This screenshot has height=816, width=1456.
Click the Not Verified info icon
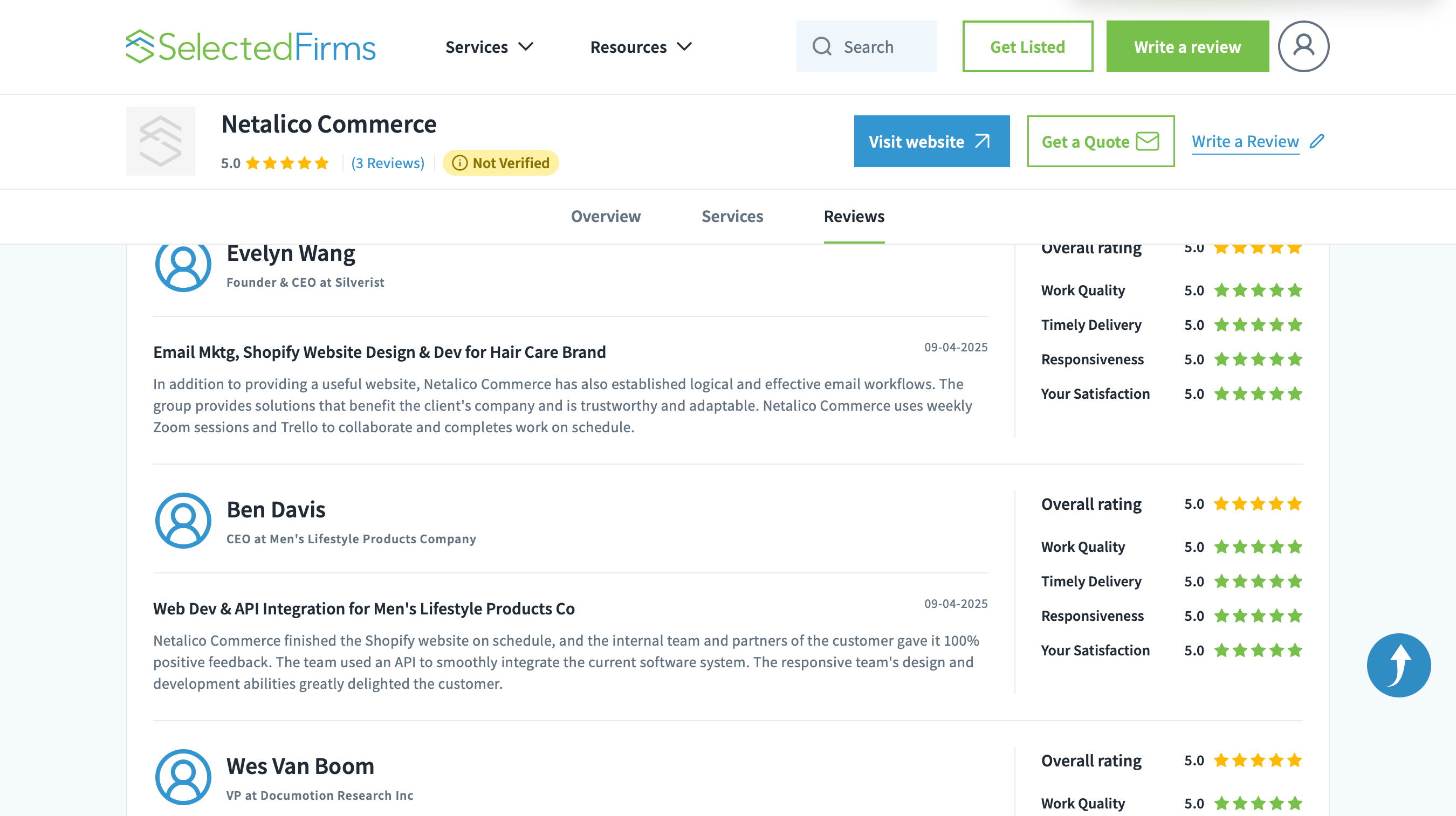pyautogui.click(x=459, y=163)
